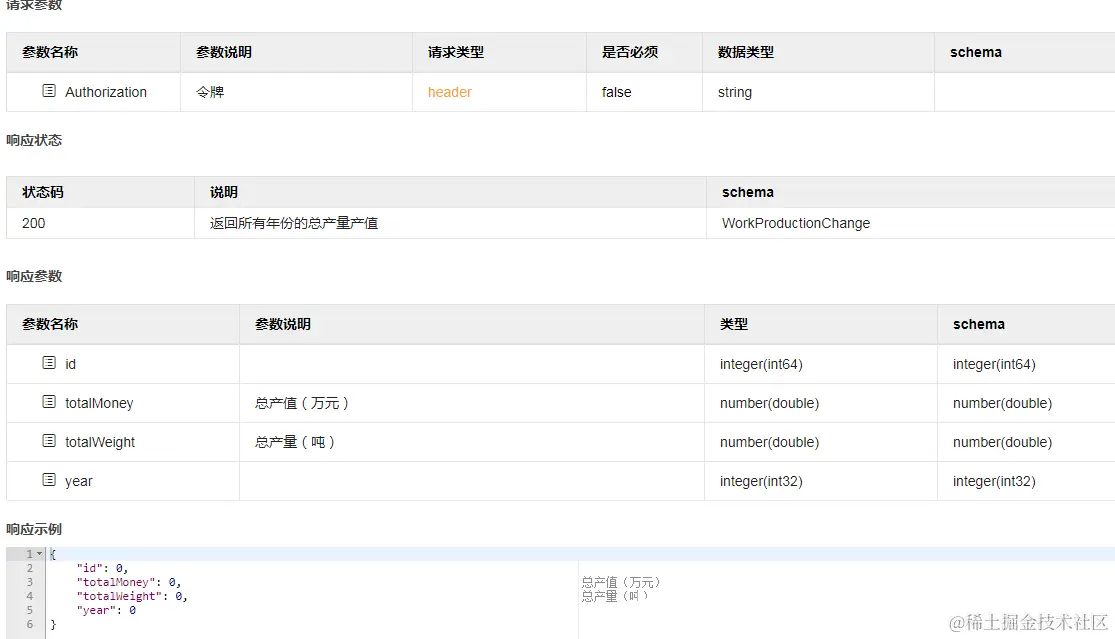The height and width of the screenshot is (639, 1115).
Task: Click the document icon beside year
Action: [x=49, y=480]
